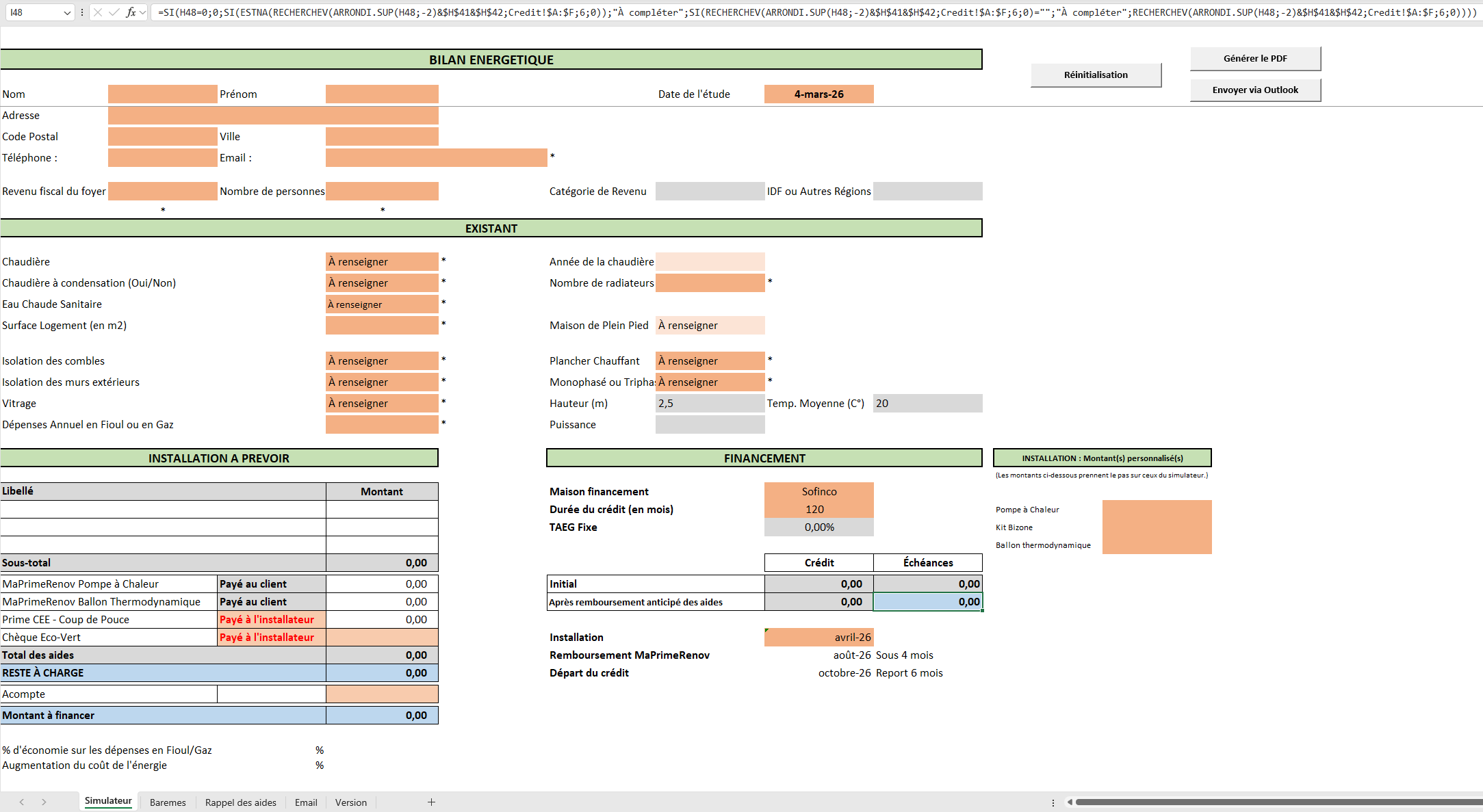Viewport: 1483px width, 812px height.
Task: Switch to the Email sheet tab
Action: 306,802
